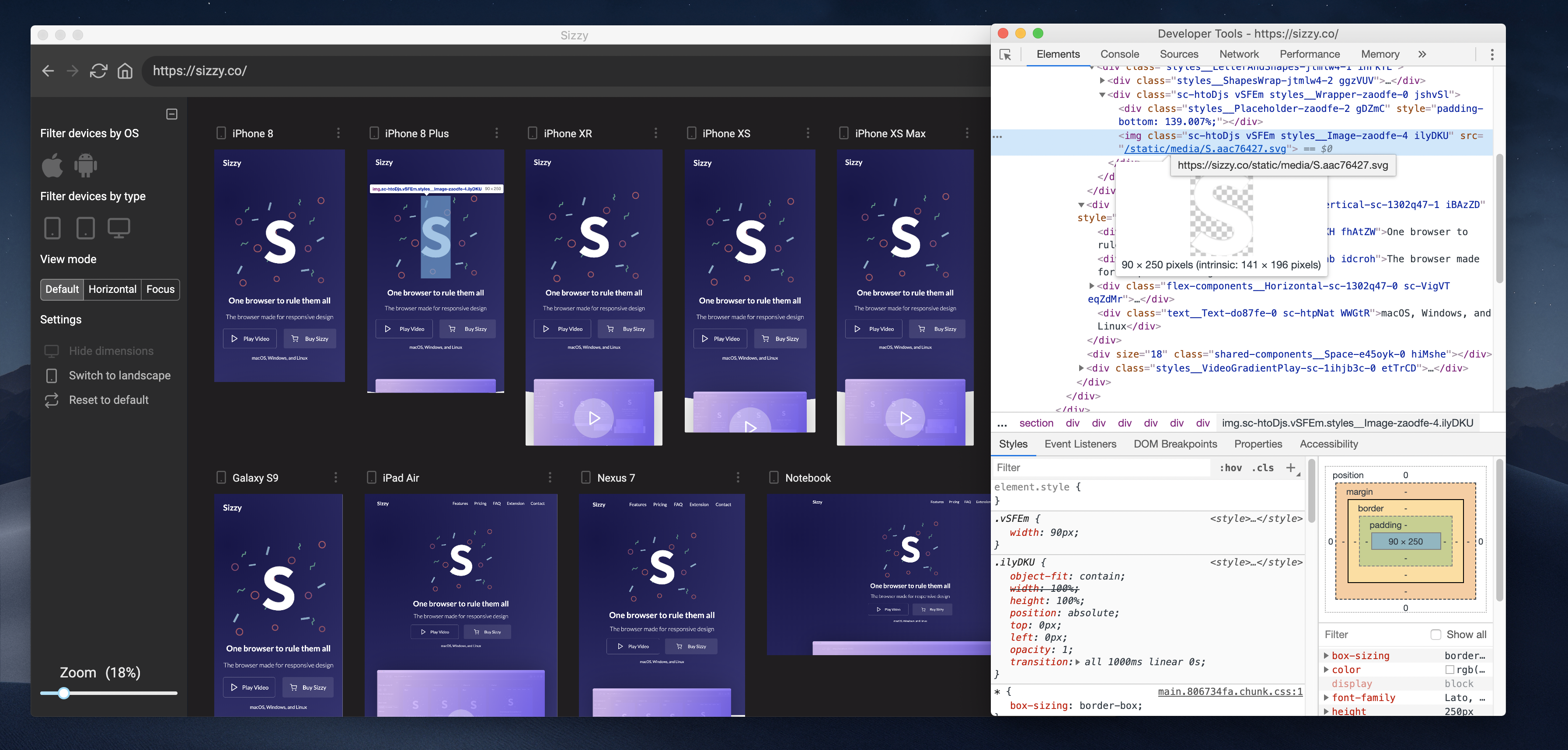
Task: Expand the height computed property
Action: pyautogui.click(x=1326, y=711)
